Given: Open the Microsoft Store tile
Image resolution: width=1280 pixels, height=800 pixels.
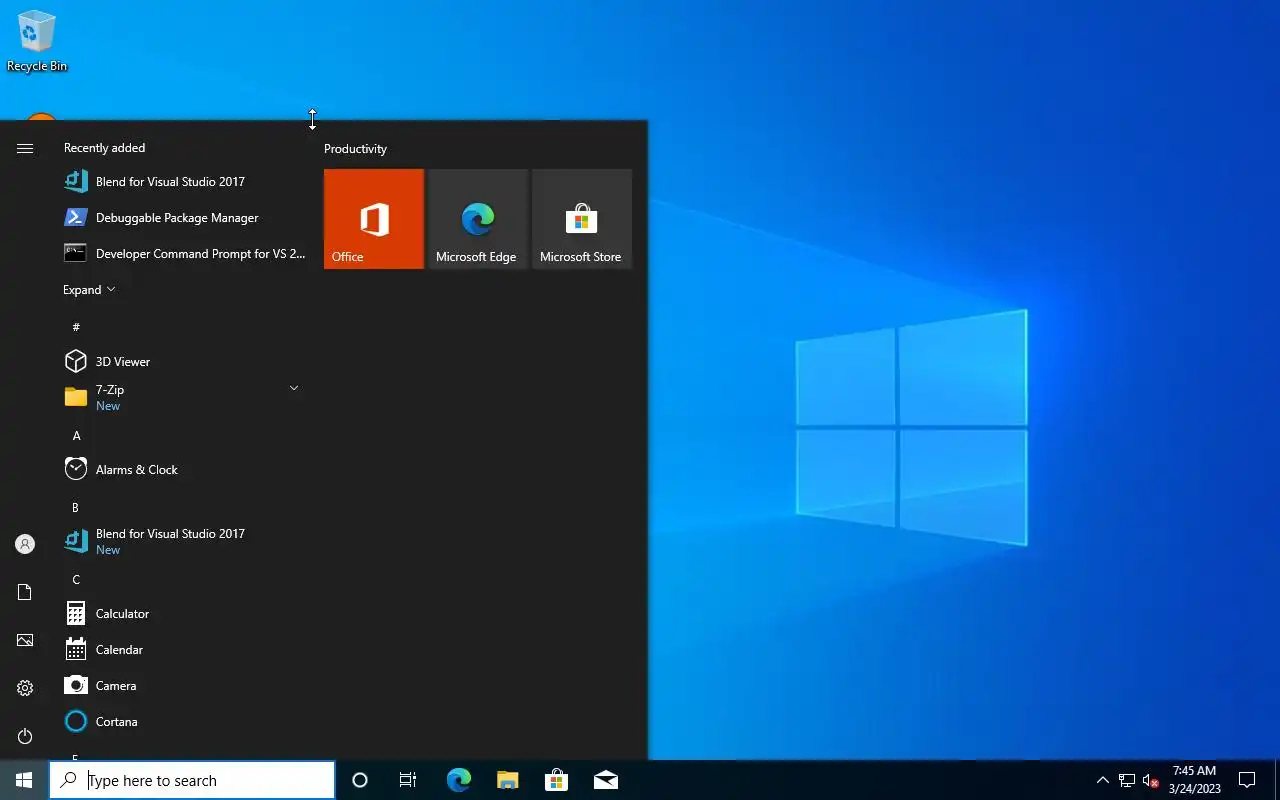Looking at the screenshot, I should click(582, 219).
